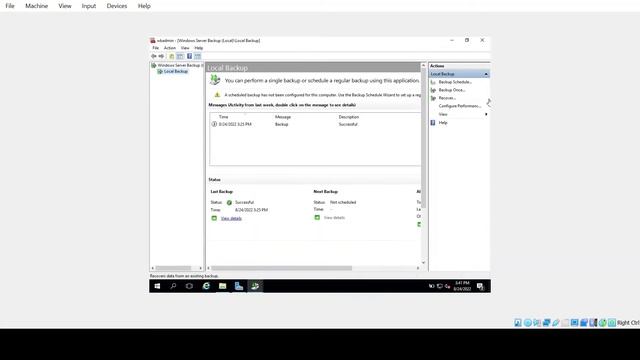Viewport: 640px width, 360px height.
Task: Click the Message column header
Action: pyautogui.click(x=283, y=117)
